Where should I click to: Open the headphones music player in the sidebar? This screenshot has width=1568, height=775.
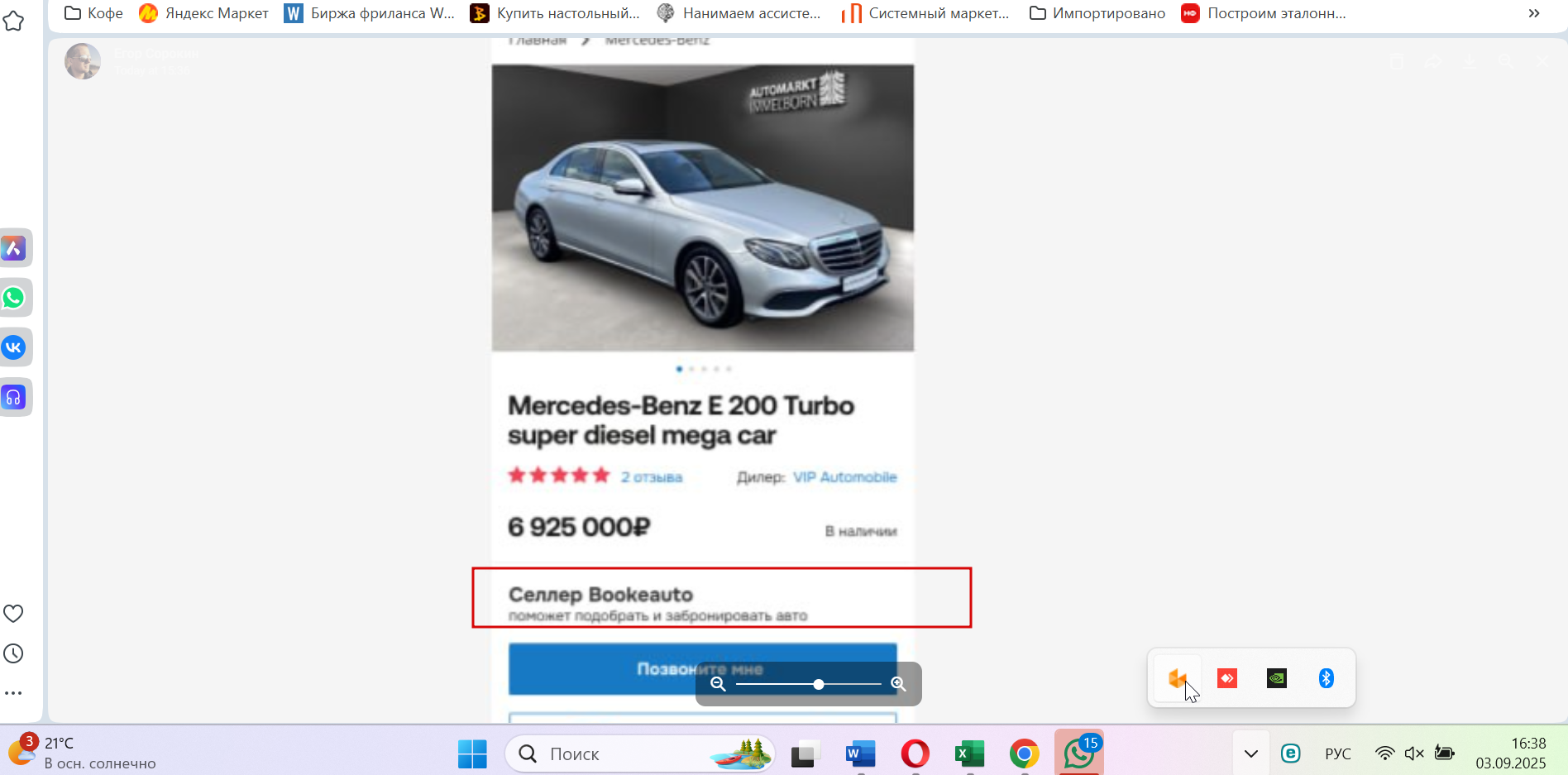click(13, 398)
